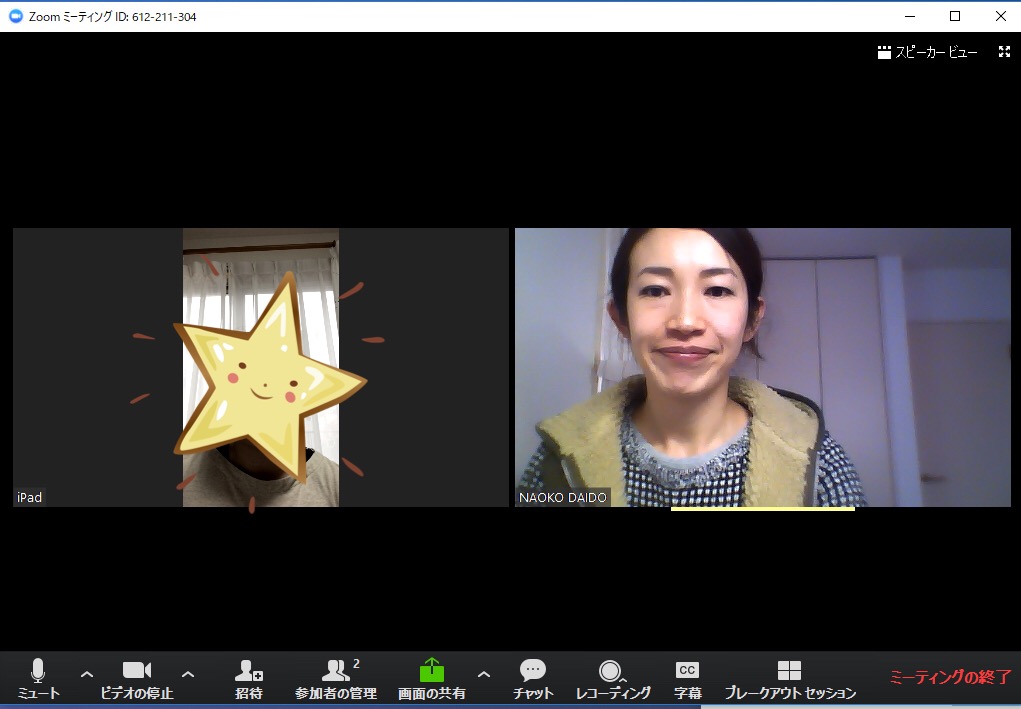
Task: Click ミーティングの終了 to end meeting
Action: (950, 677)
